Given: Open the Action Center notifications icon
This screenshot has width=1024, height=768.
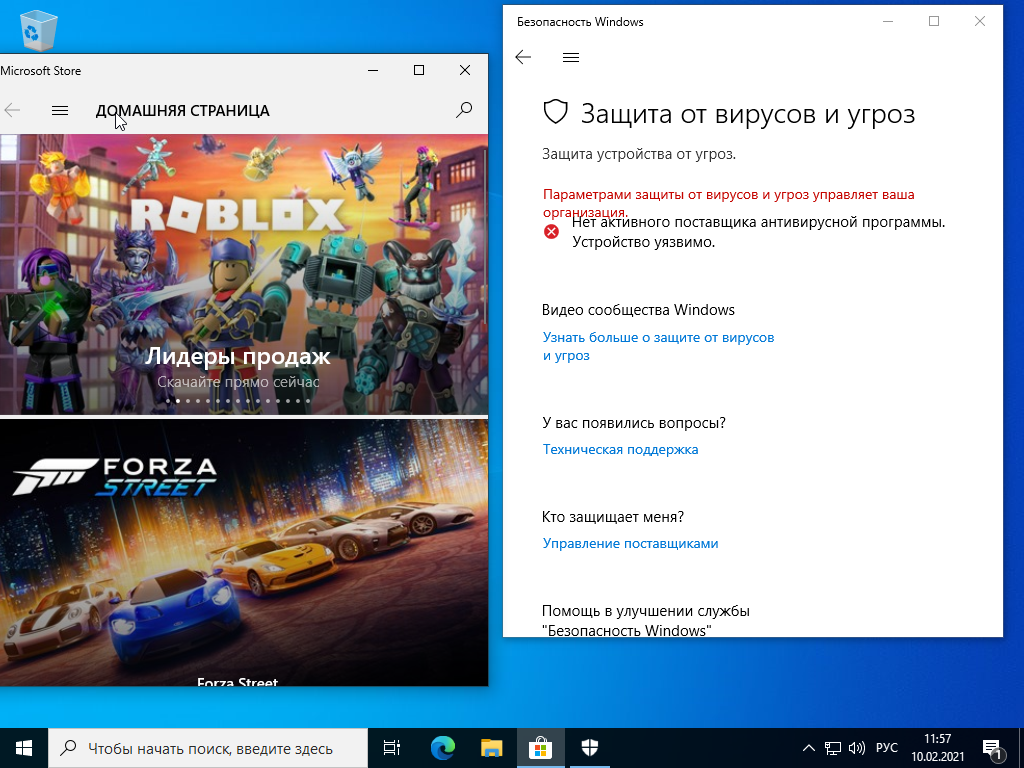Looking at the screenshot, I should [993, 750].
